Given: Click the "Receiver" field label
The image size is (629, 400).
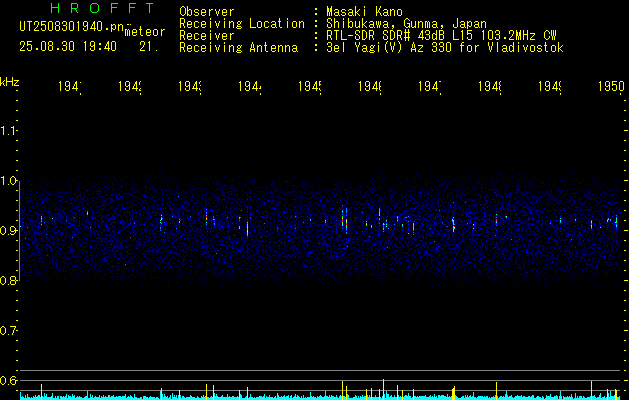Looking at the screenshot, I should tap(207, 36).
